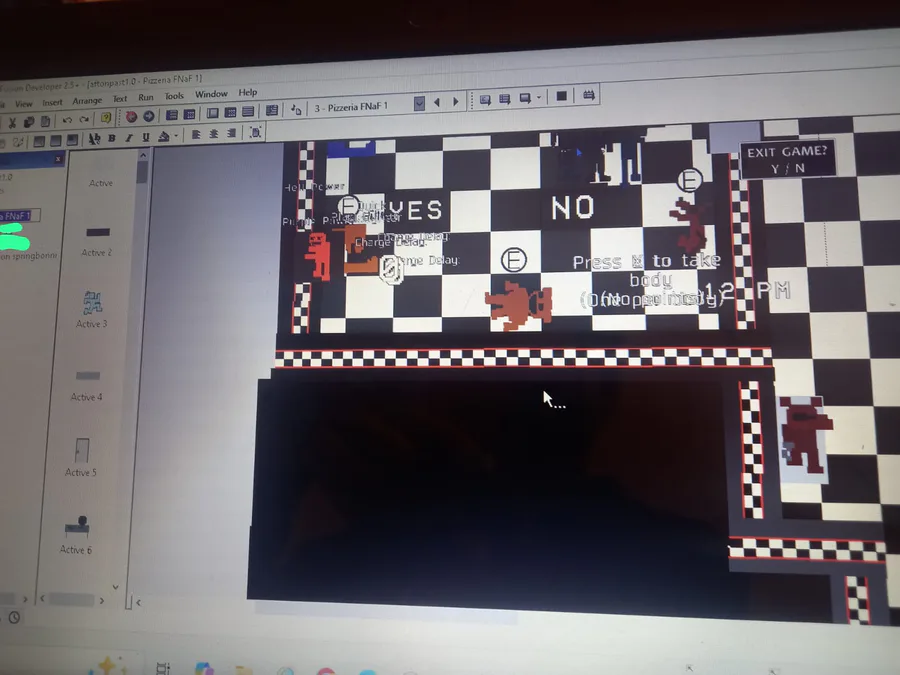This screenshot has width=900, height=675.
Task: Click the Copy icon
Action: point(29,122)
